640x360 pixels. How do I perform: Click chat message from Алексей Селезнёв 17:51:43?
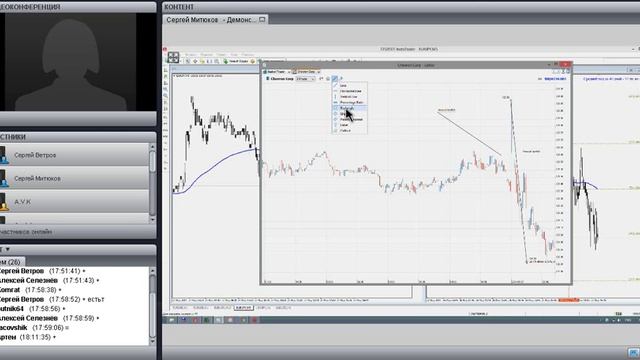(x=49, y=280)
